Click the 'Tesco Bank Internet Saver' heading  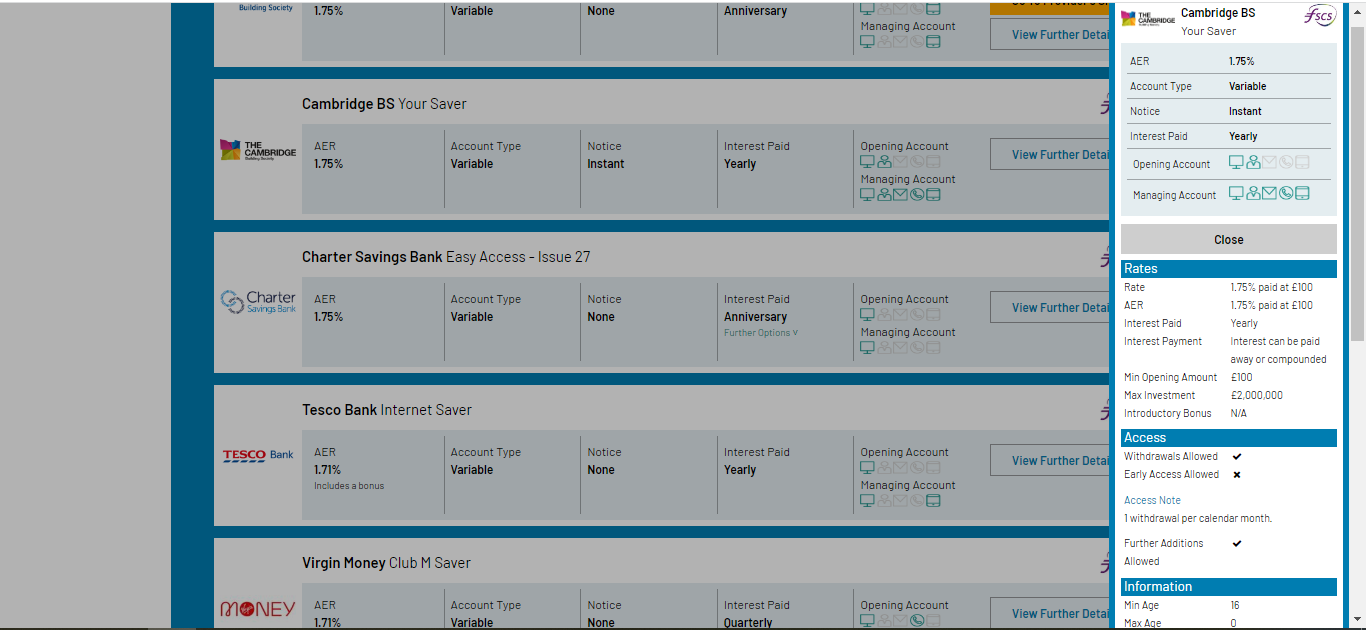tap(387, 410)
